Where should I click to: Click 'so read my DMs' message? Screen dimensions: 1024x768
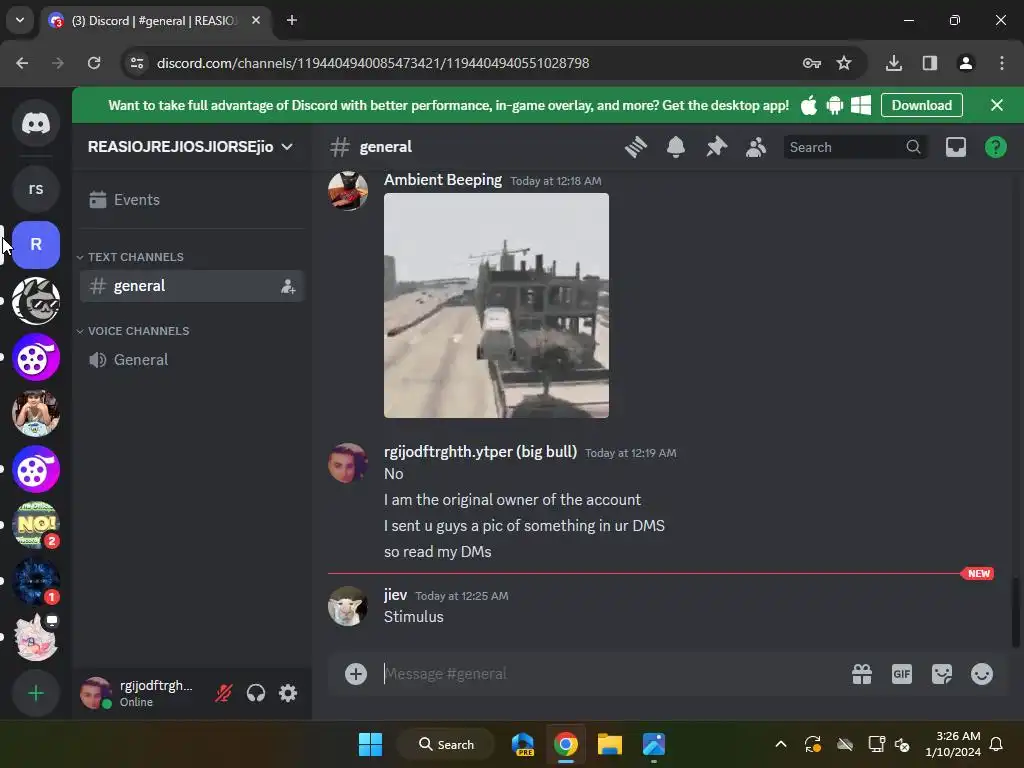click(x=438, y=552)
